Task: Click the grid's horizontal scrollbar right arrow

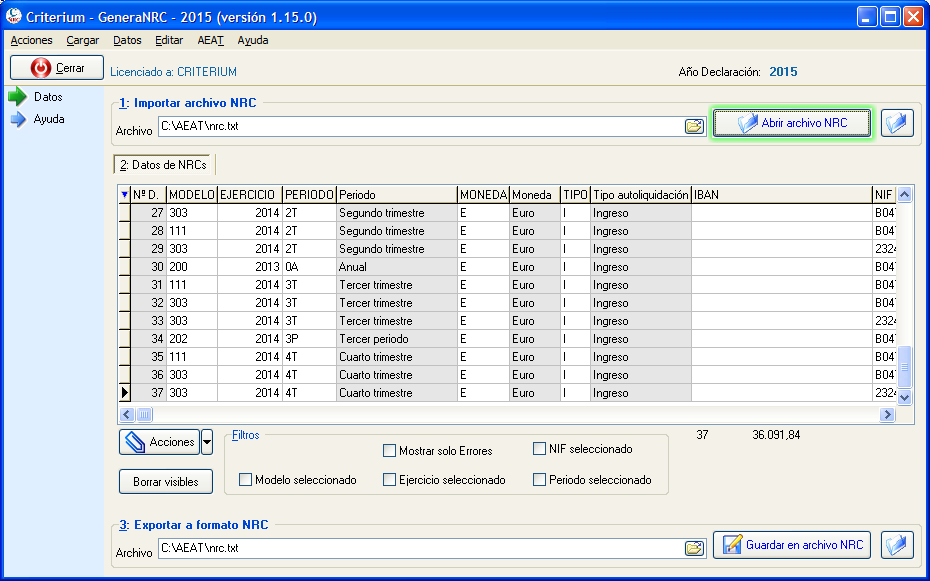Action: tap(887, 414)
